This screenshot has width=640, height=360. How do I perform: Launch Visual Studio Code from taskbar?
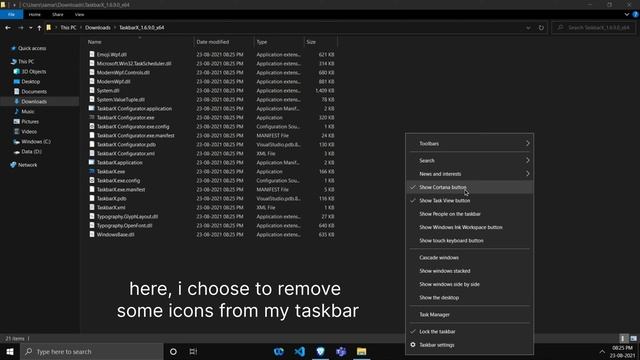pyautogui.click(x=300, y=351)
